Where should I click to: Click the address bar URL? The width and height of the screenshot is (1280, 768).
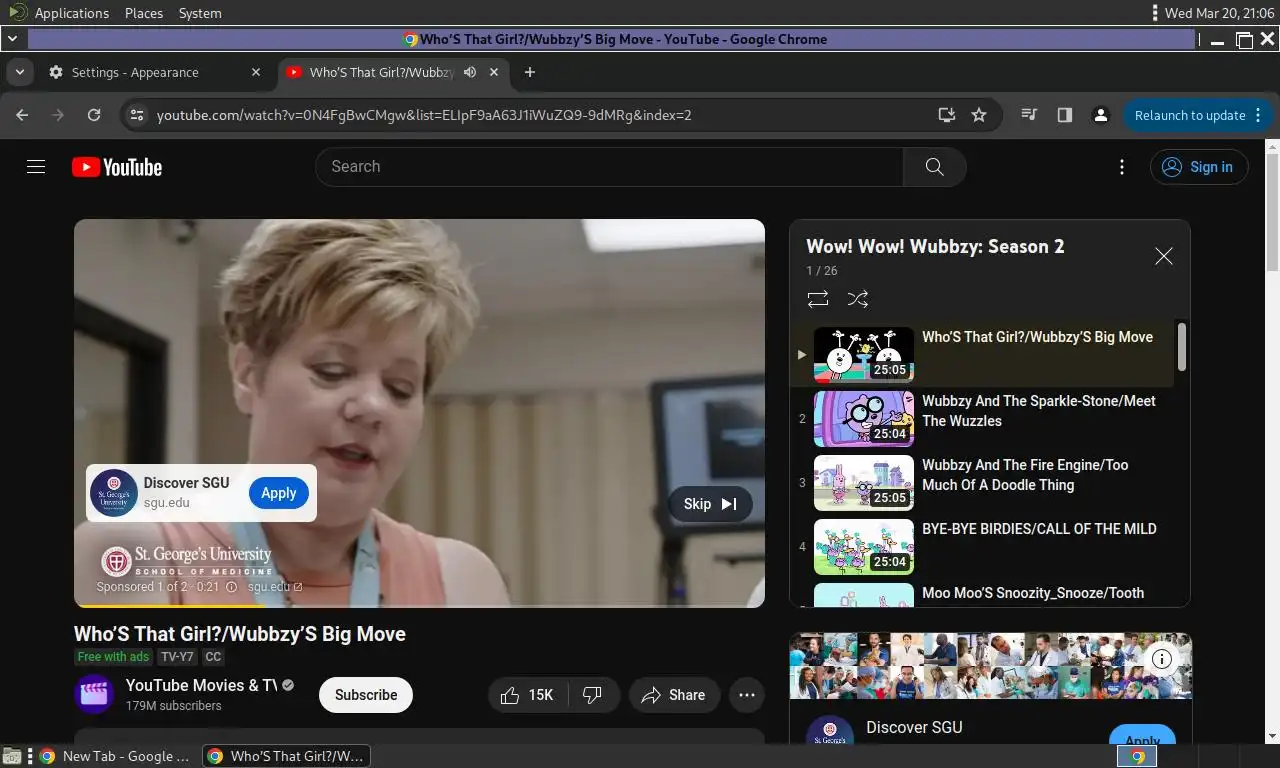[x=424, y=115]
